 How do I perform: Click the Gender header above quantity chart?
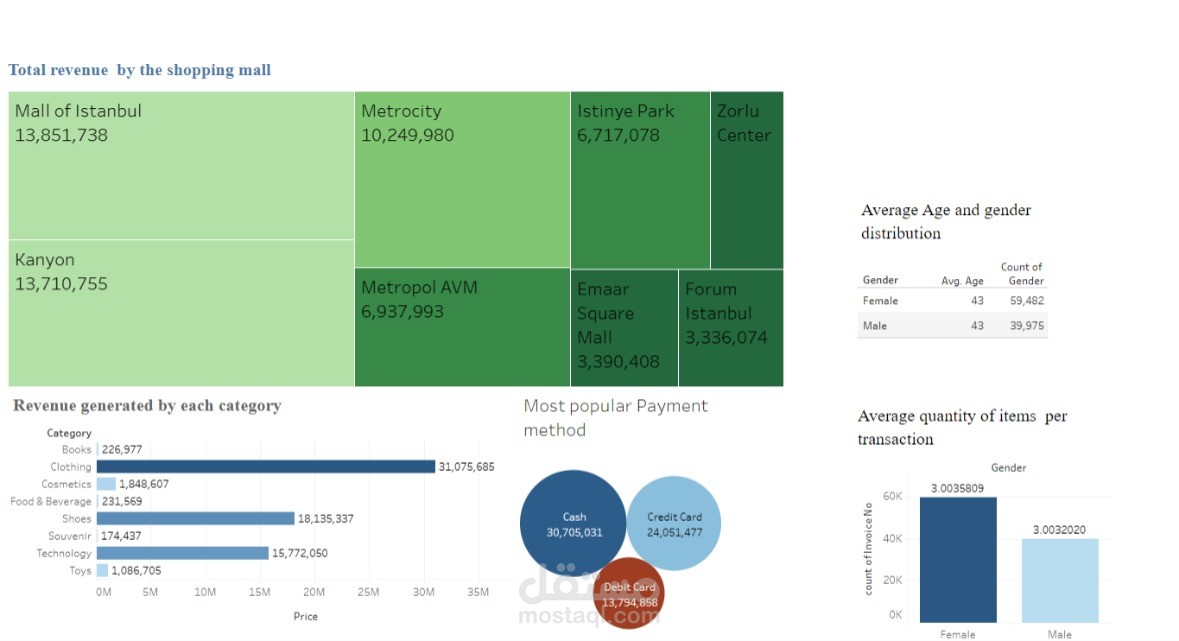point(1008,467)
